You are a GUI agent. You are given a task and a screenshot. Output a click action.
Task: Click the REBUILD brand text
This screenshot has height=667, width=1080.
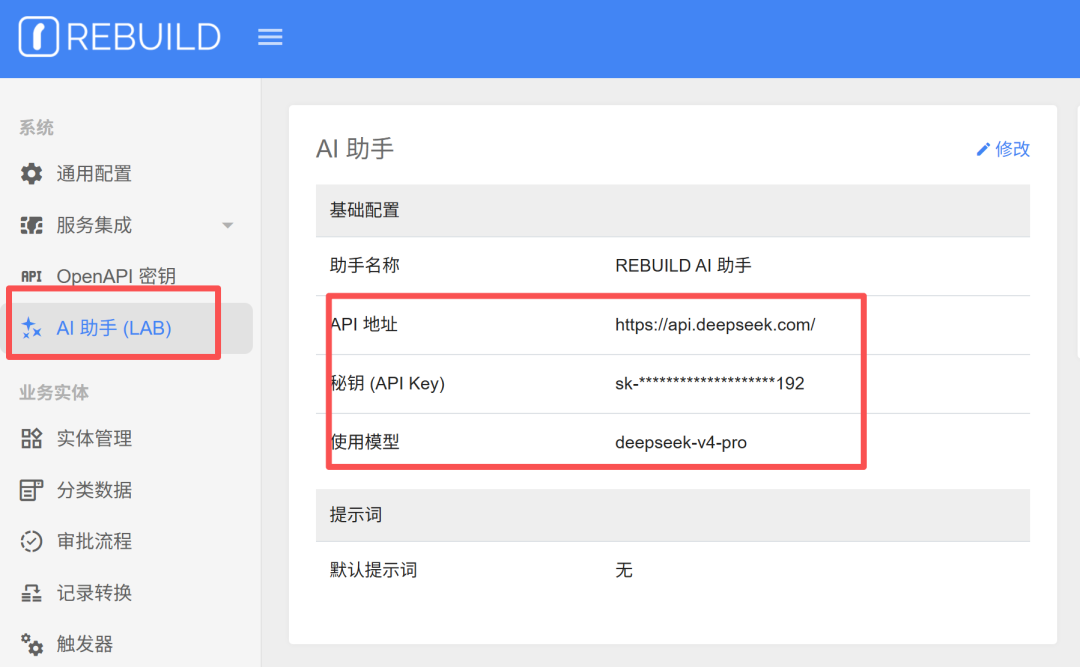143,37
